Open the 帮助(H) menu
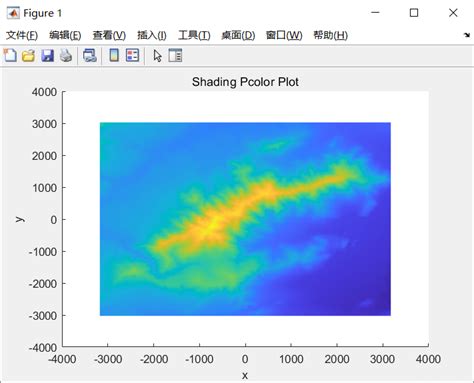474x383 pixels. pos(330,35)
